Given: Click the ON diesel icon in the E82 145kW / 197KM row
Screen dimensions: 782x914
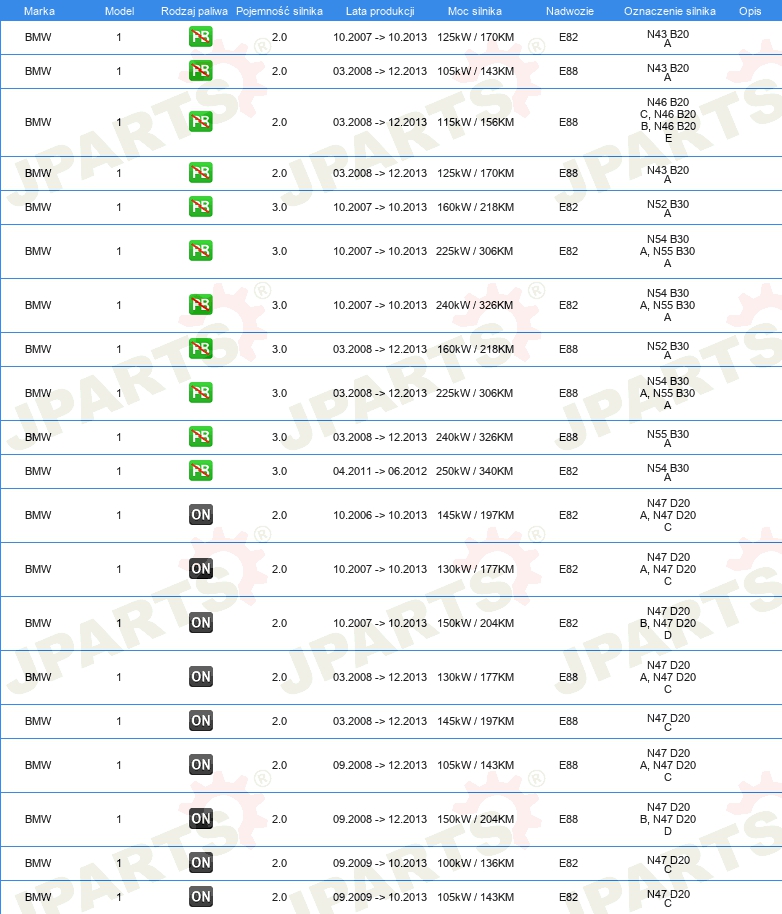Looking at the screenshot, I should click(x=200, y=515).
